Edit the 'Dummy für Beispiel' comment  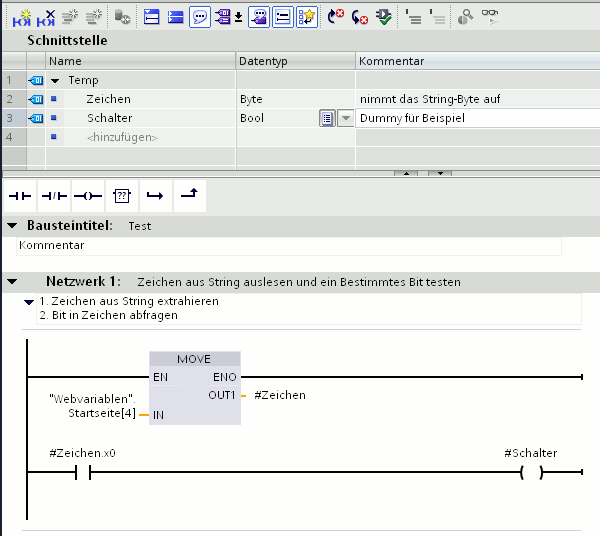(x=478, y=118)
